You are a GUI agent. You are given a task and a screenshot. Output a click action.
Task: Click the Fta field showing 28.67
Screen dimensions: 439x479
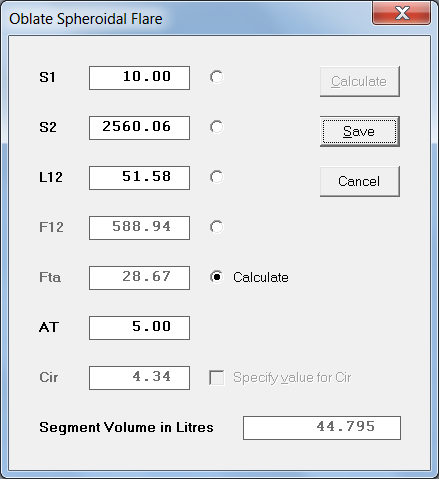[139, 278]
